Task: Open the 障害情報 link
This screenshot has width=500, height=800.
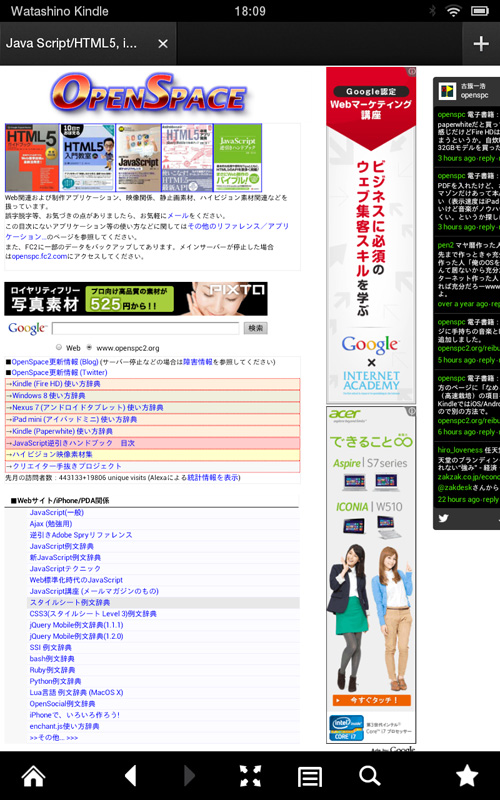Action: pos(197,362)
